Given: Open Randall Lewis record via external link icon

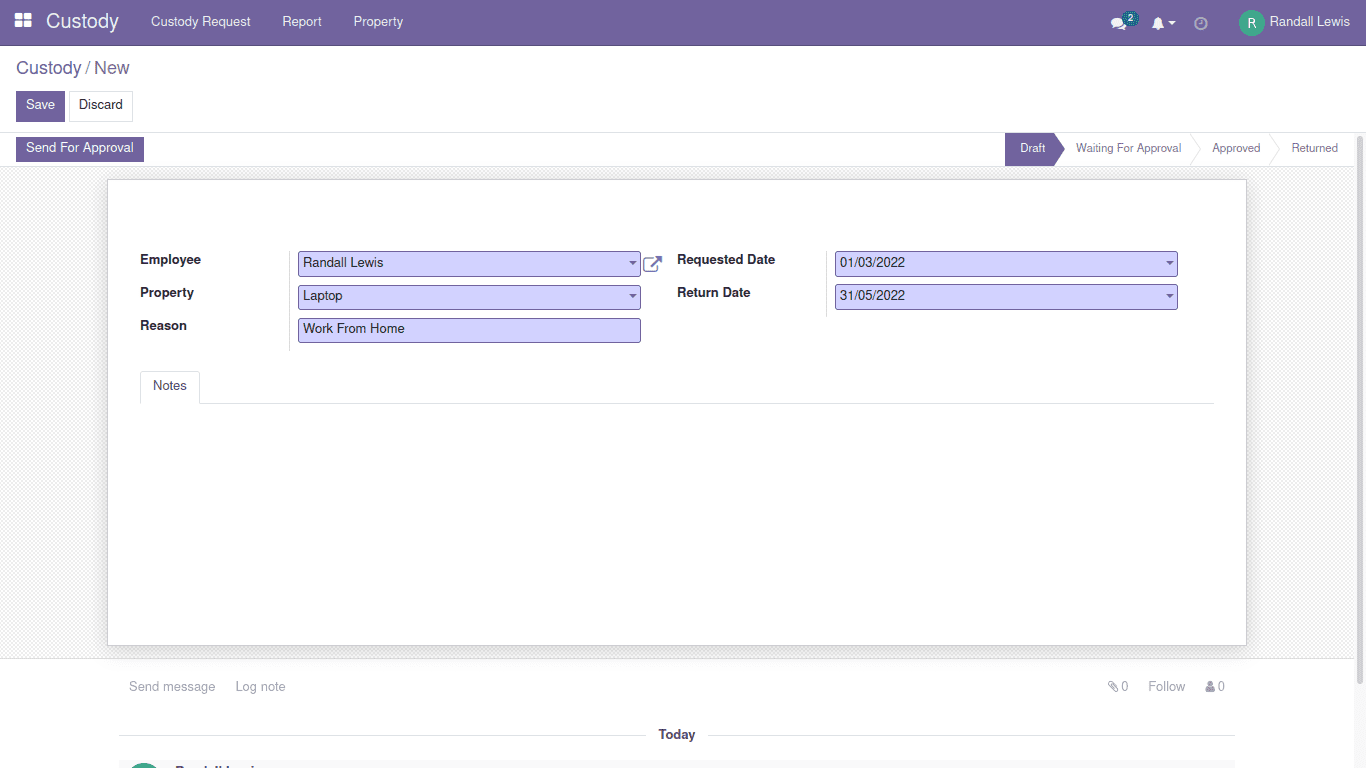Looking at the screenshot, I should (x=652, y=264).
